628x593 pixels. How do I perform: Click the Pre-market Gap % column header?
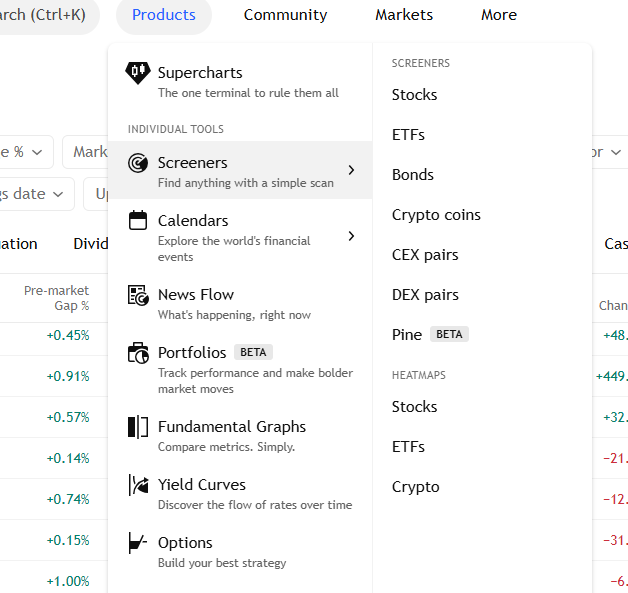[x=56, y=298]
